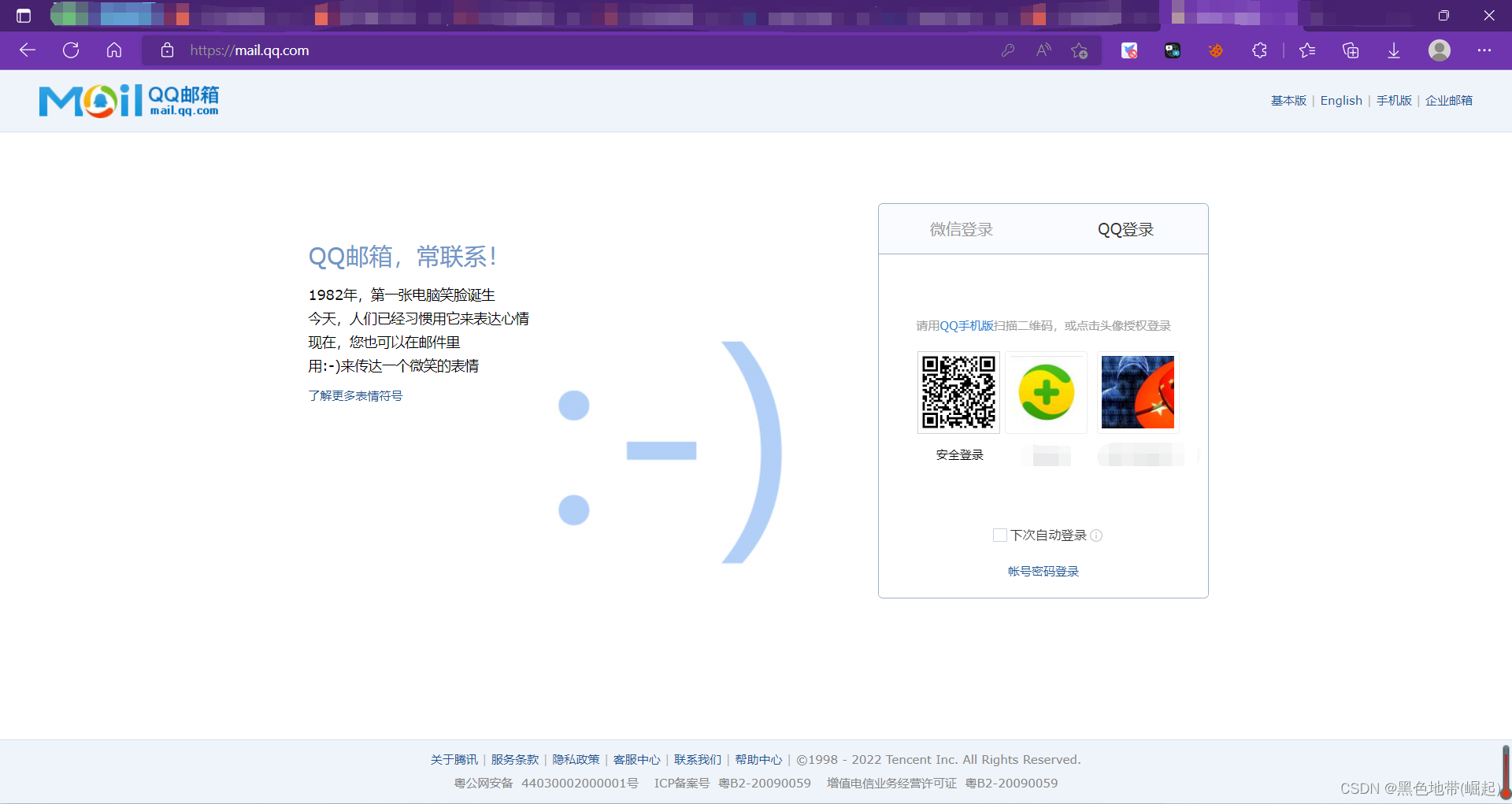
Task: Open the browser home page icon
Action: [x=114, y=50]
